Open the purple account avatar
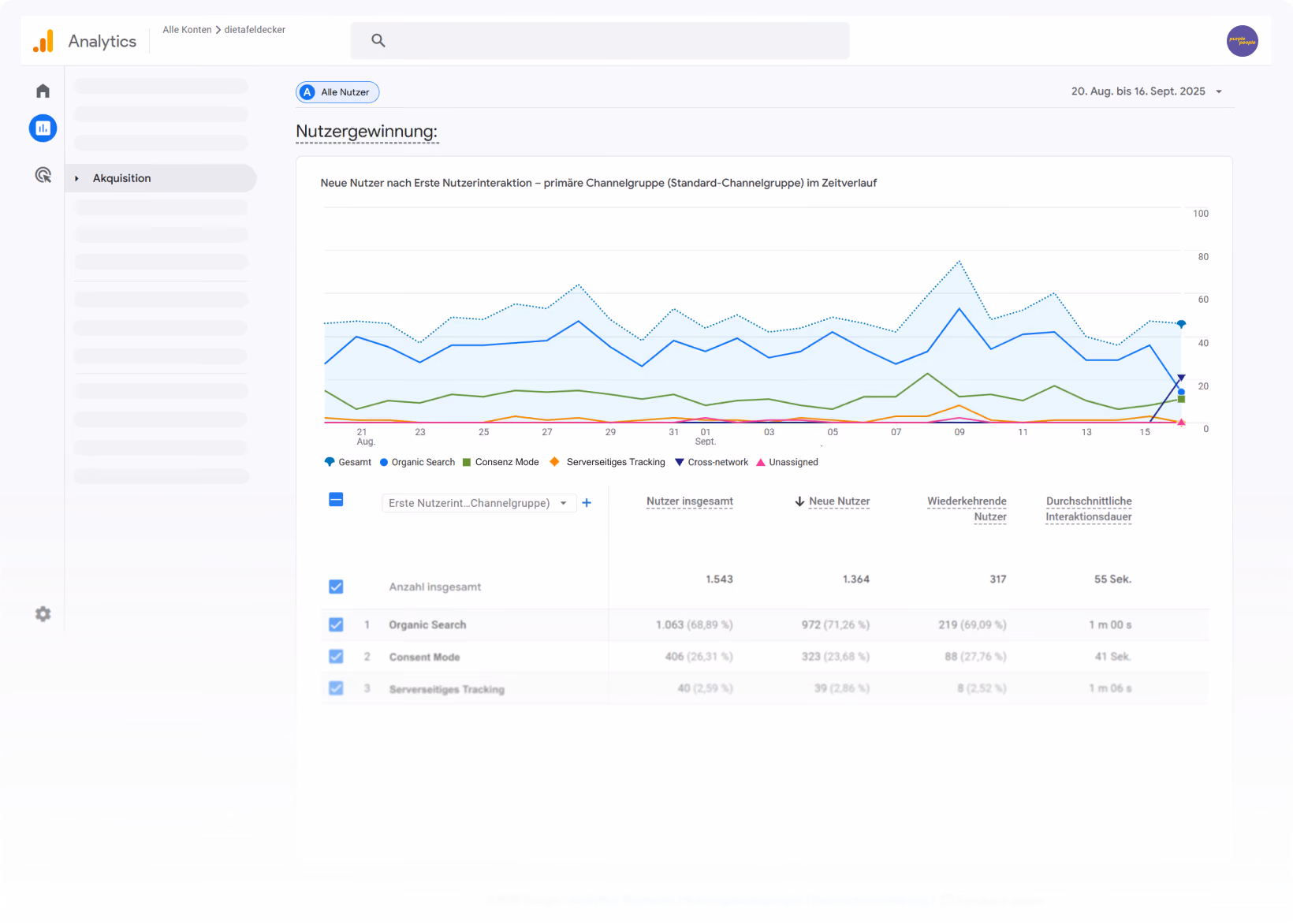Viewport: 1293px width, 924px height. pos(1242,41)
